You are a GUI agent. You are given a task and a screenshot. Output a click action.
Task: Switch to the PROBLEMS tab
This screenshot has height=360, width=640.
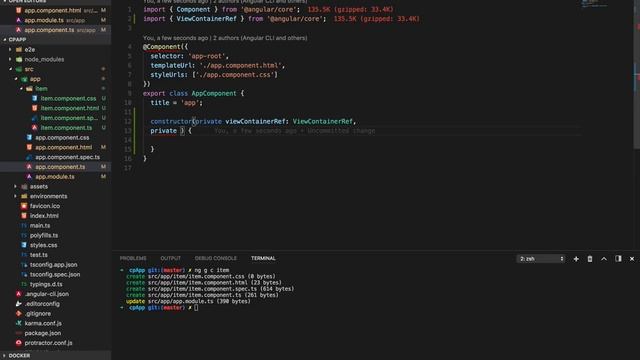pyautogui.click(x=133, y=258)
